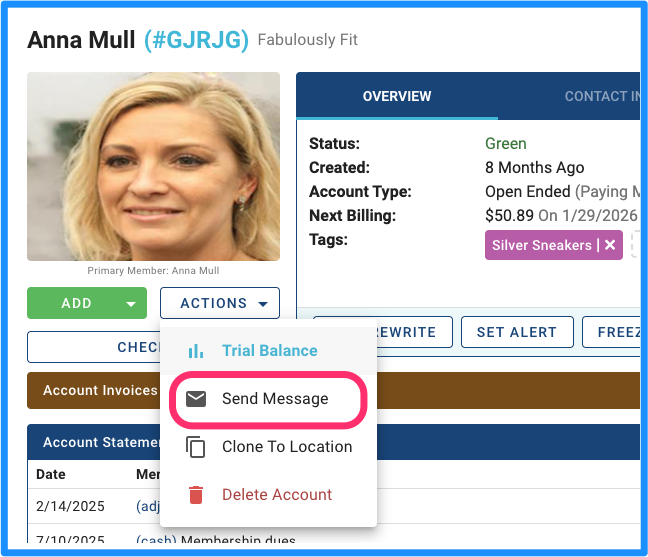
Task: Click the SET ALERT button
Action: coord(517,332)
